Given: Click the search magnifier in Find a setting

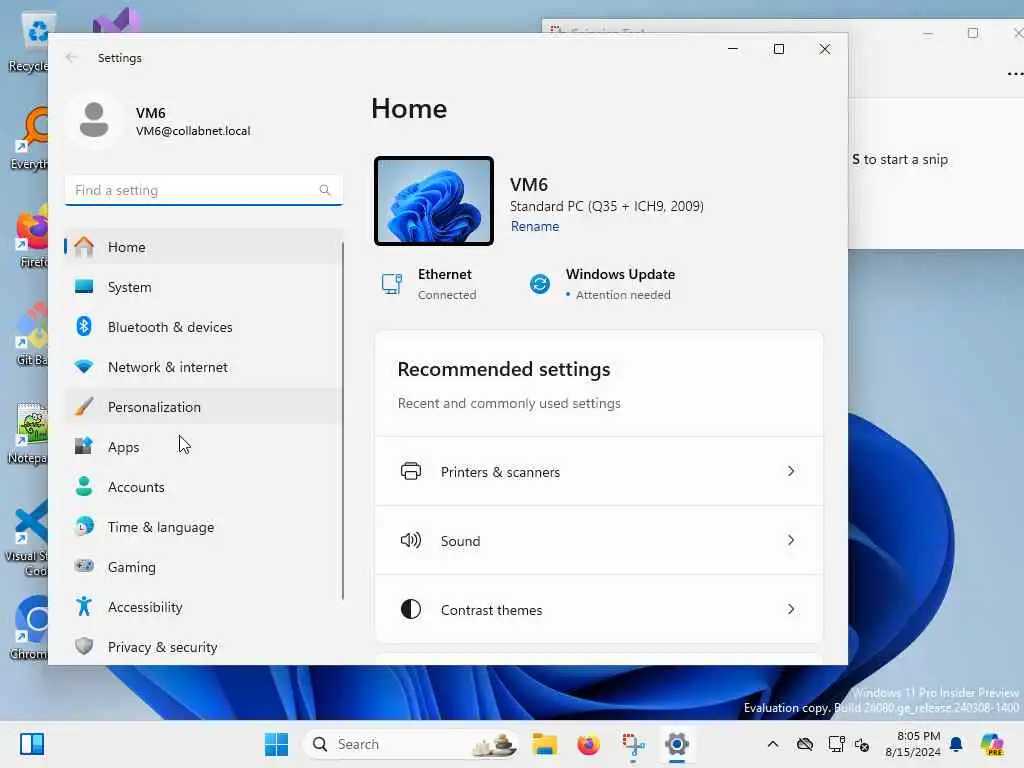Looking at the screenshot, I should [x=325, y=190].
